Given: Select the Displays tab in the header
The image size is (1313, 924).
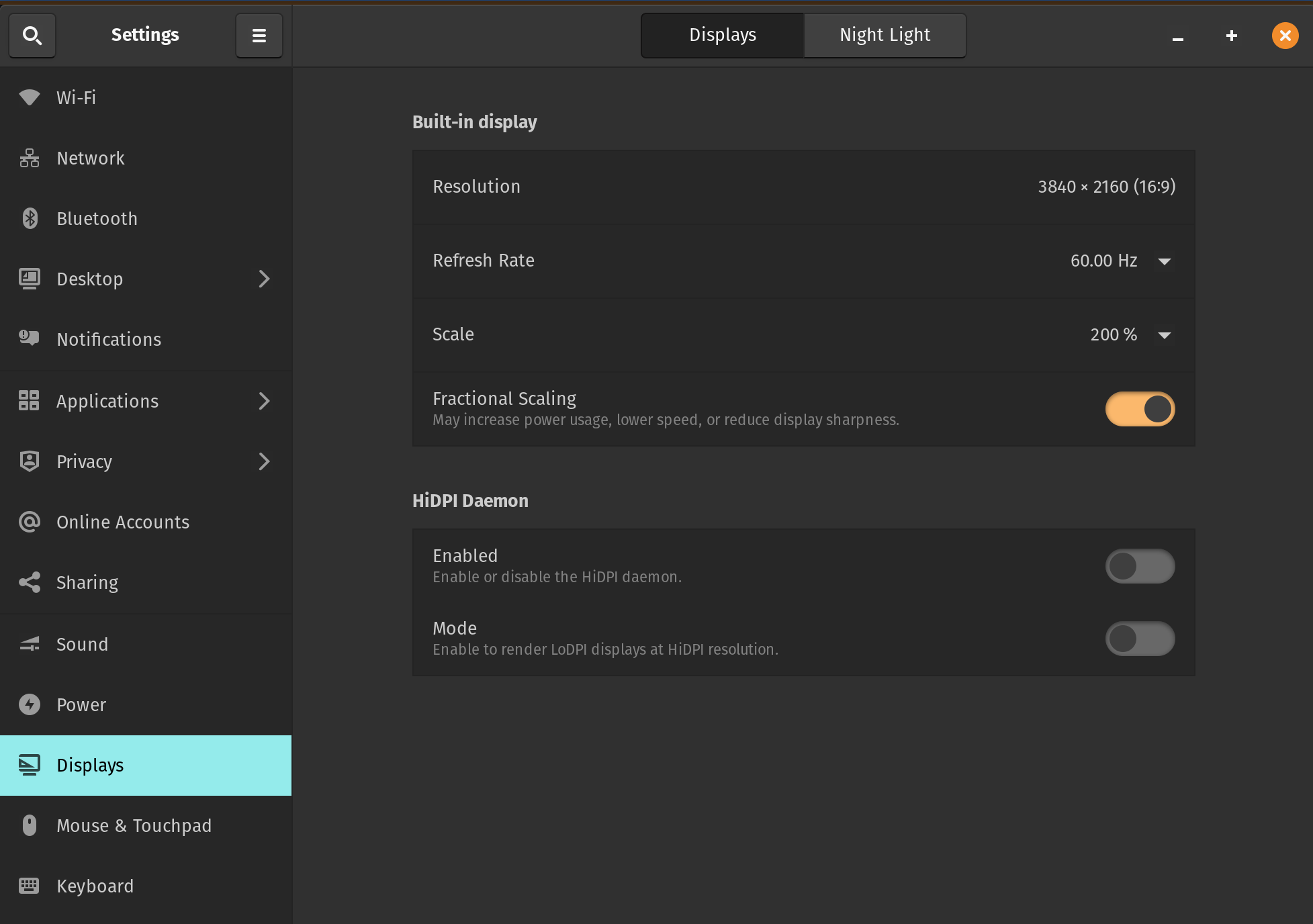Looking at the screenshot, I should pyautogui.click(x=723, y=35).
